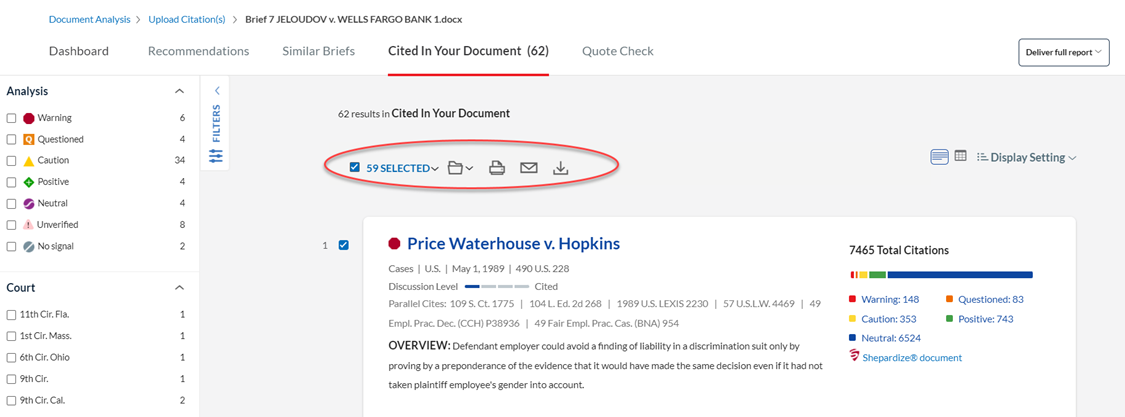This screenshot has width=1125, height=417.
Task: Open the Similar Briefs tab
Action: (x=319, y=51)
